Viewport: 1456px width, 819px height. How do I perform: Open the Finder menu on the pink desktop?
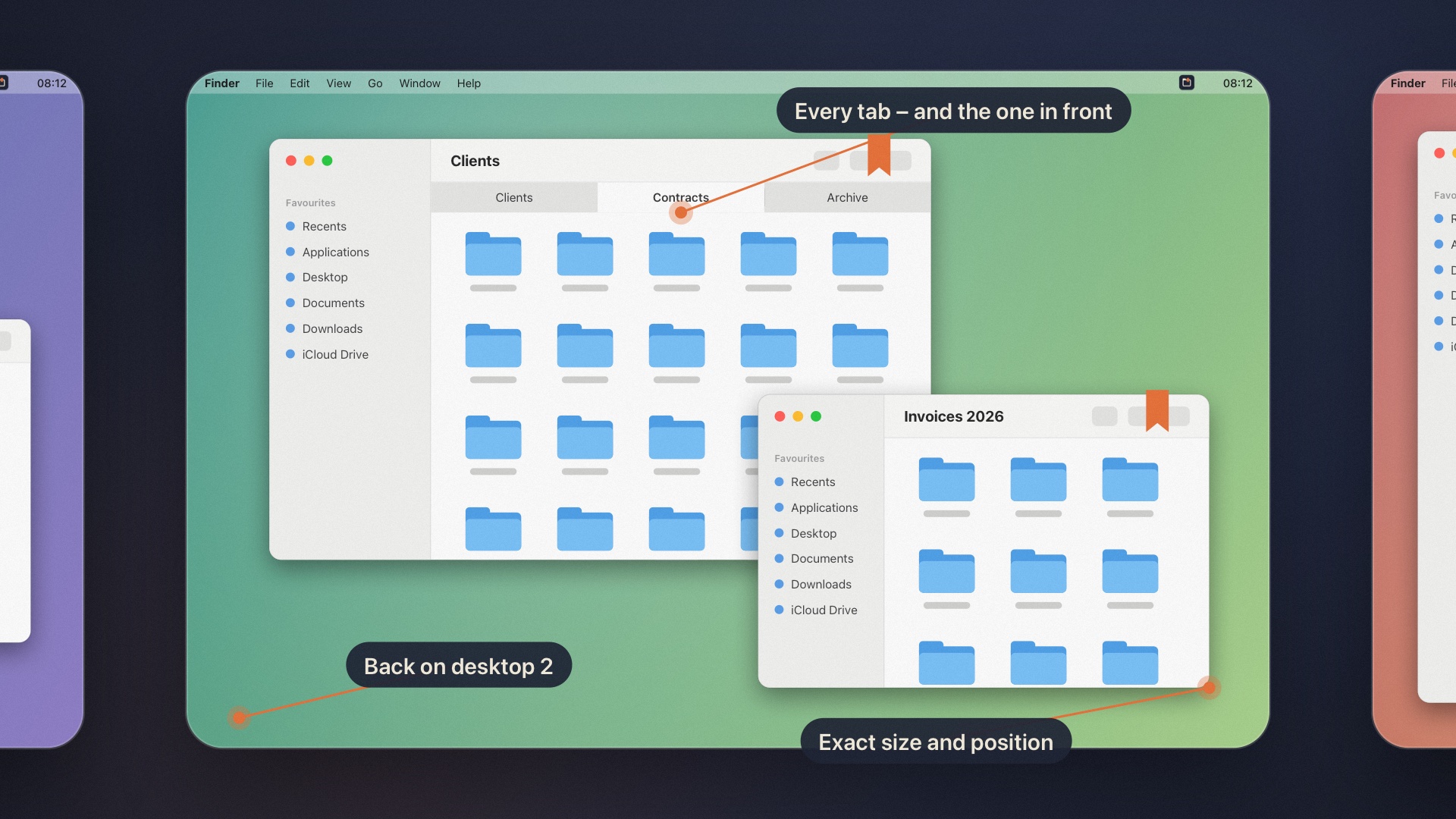1407,83
